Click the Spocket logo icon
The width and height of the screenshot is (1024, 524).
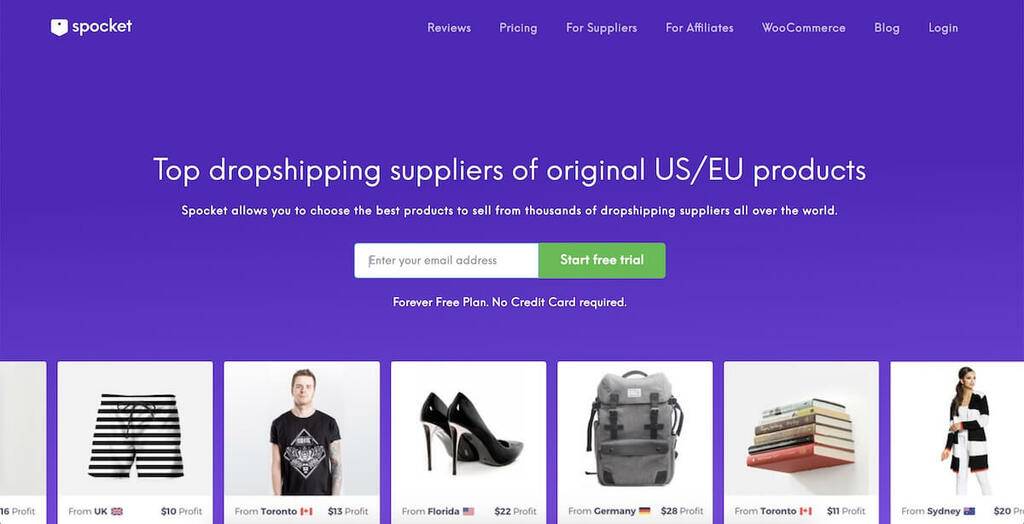(x=59, y=27)
